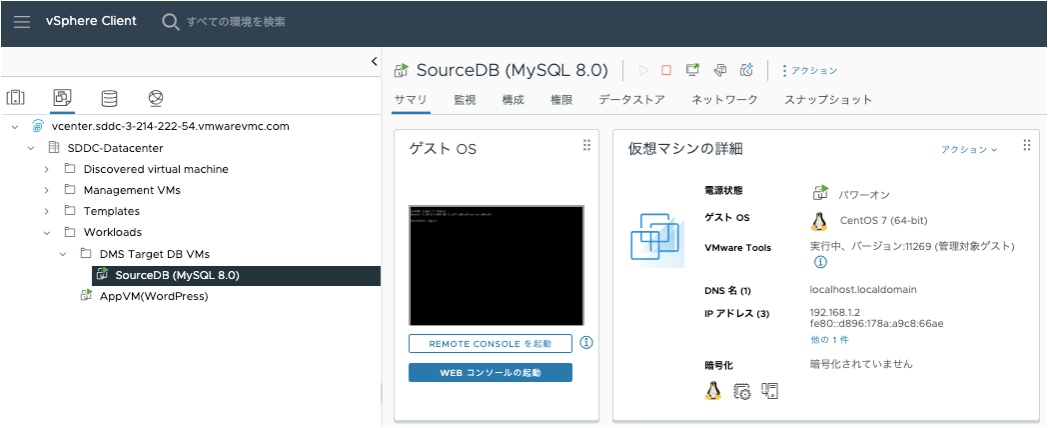Click the Linux penguin icon under 暗号化

pyautogui.click(x=713, y=391)
